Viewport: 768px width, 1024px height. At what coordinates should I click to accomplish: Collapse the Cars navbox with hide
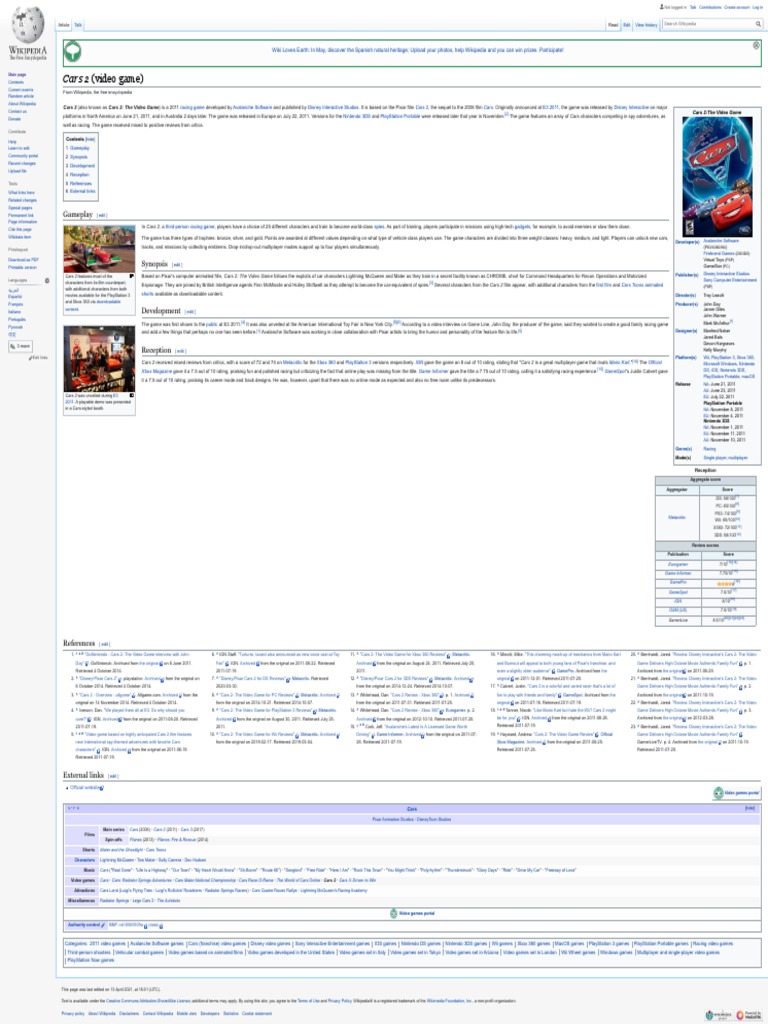(750, 808)
